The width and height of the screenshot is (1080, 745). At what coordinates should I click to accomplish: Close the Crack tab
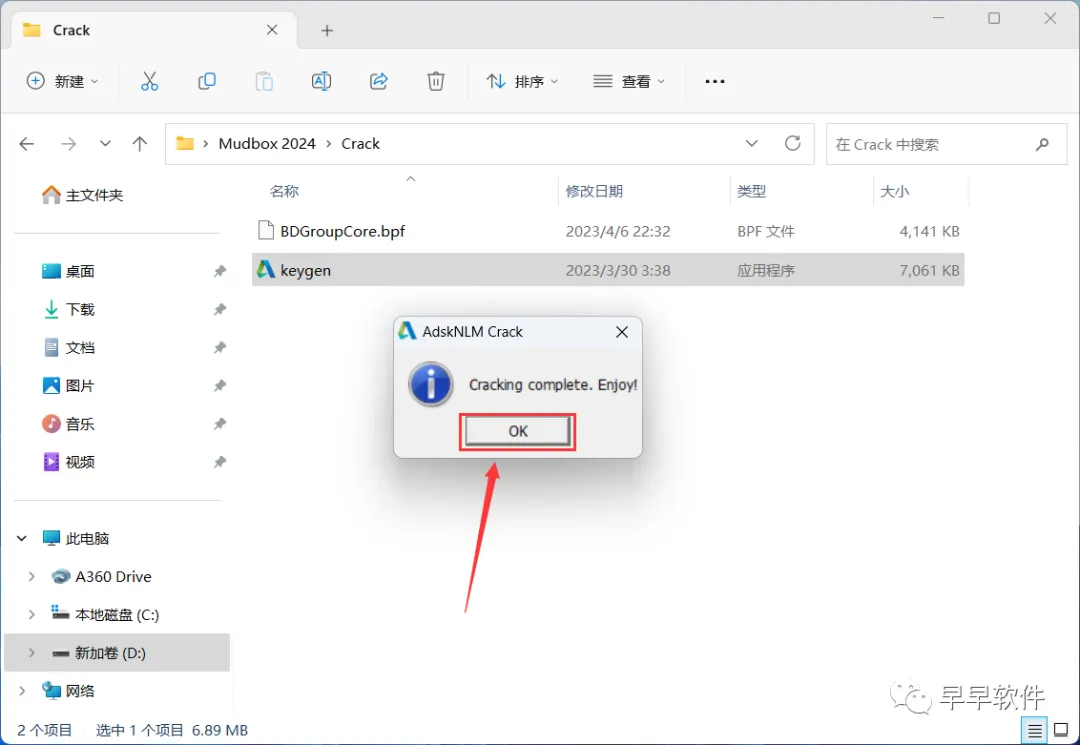[x=272, y=30]
